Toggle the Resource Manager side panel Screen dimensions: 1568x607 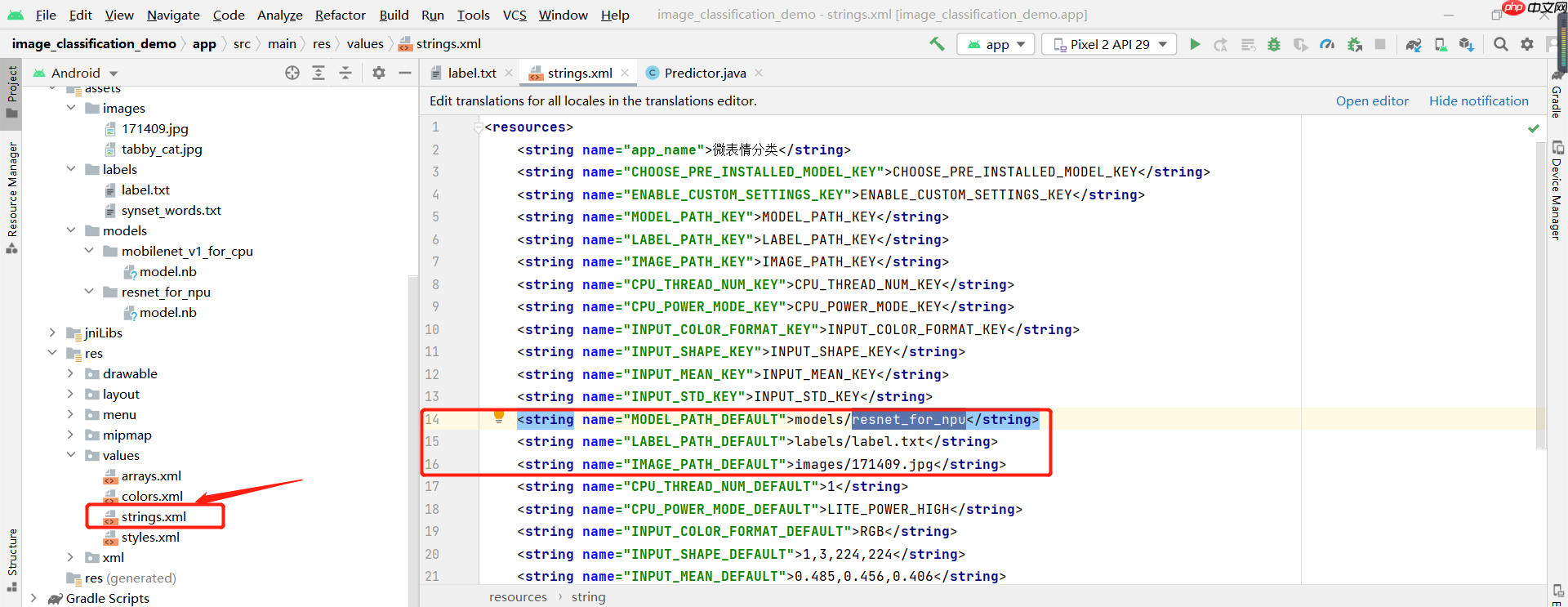click(12, 196)
